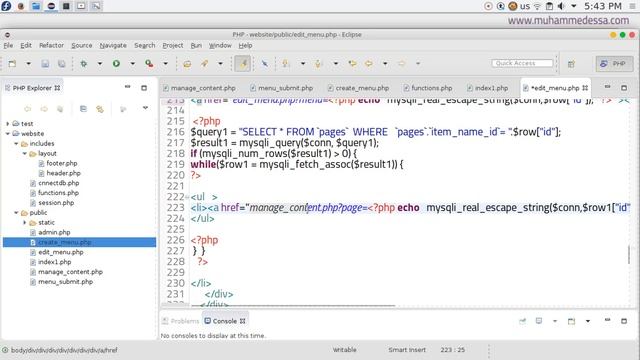The image size is (640, 360).
Task: Switch to the index1.php editor tab
Action: click(x=488, y=88)
